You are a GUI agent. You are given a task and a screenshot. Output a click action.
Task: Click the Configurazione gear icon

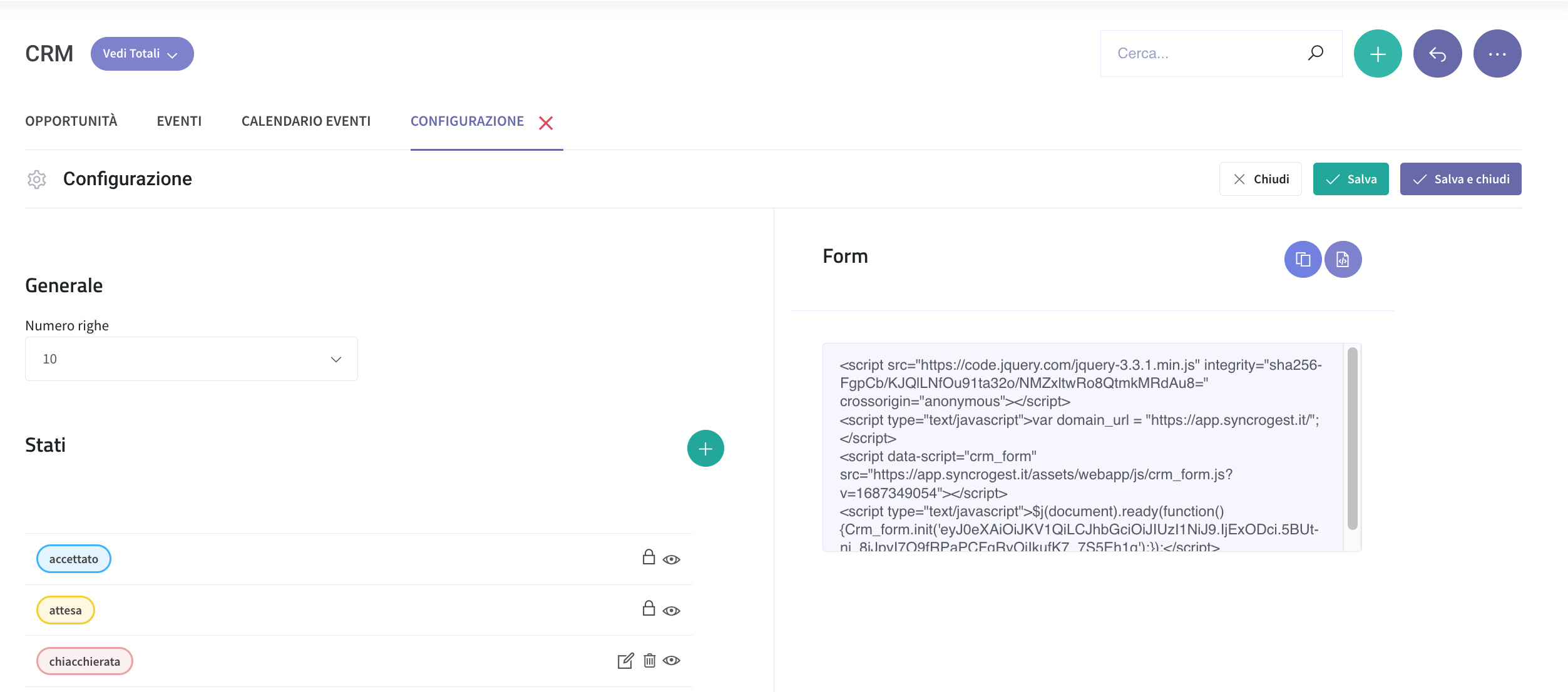click(37, 180)
